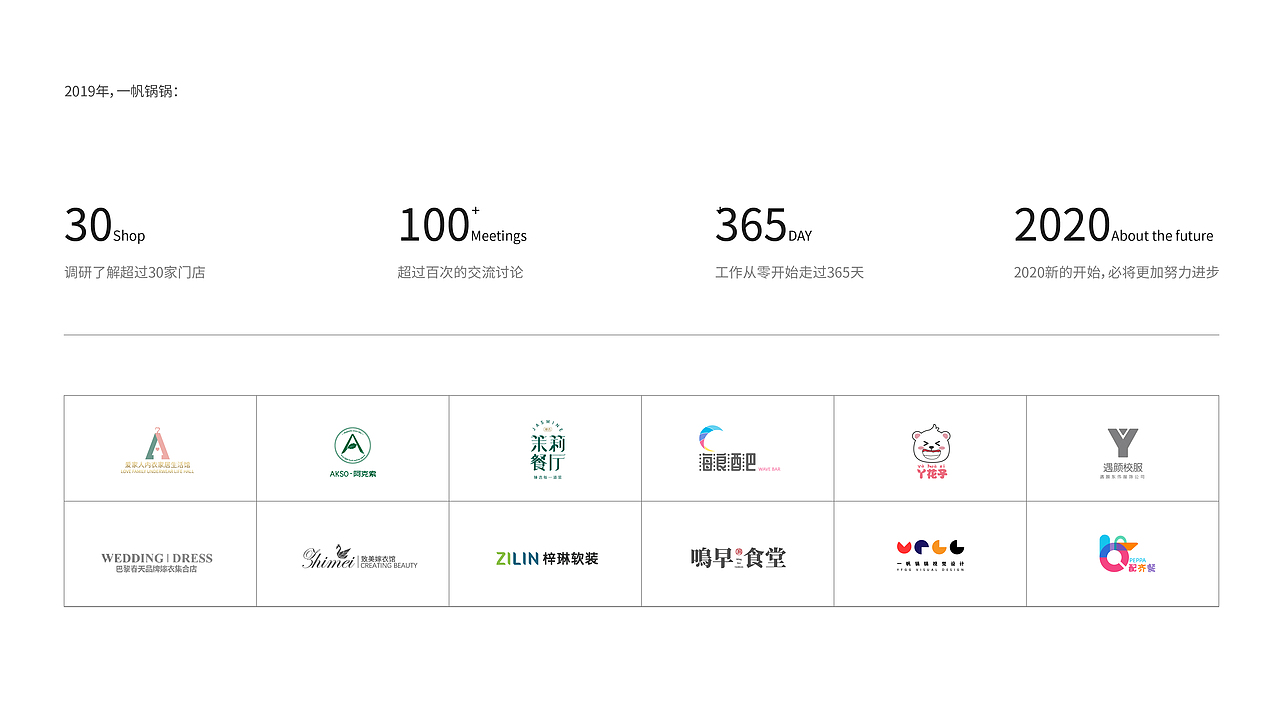This screenshot has width=1280, height=720.
Task: Click the '2020 About the future' statistic
Action: tap(1114, 226)
